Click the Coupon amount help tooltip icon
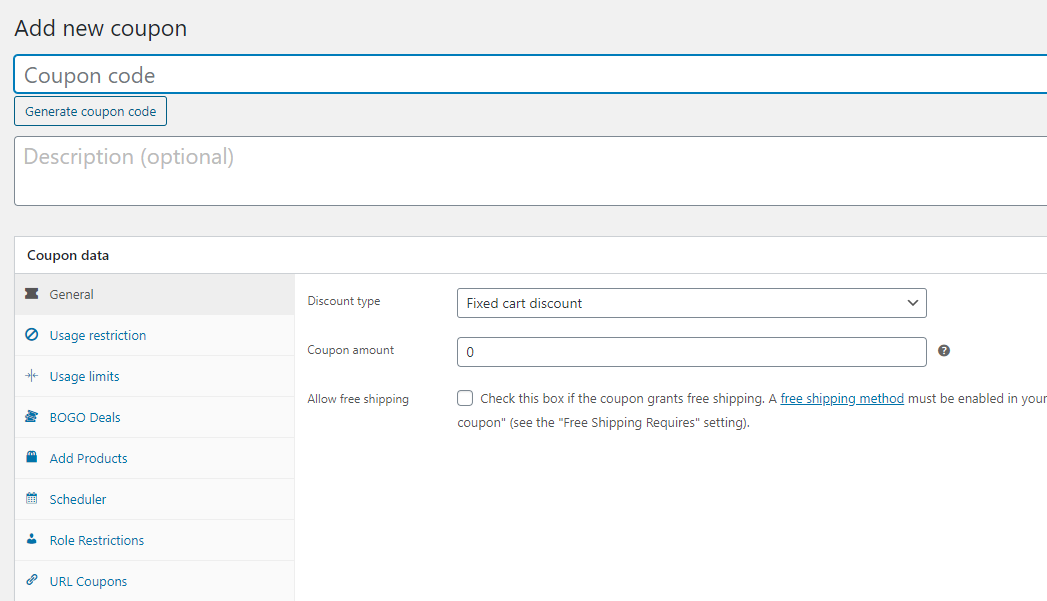The width and height of the screenshot is (1047, 601). [944, 351]
